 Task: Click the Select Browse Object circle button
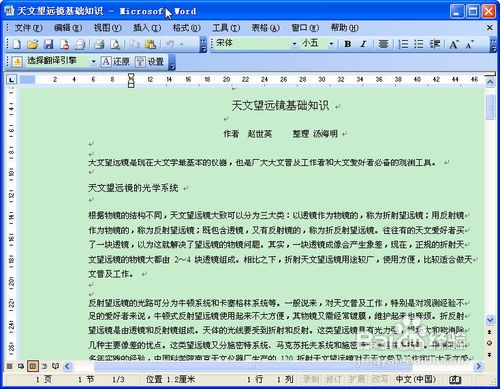coord(490,343)
